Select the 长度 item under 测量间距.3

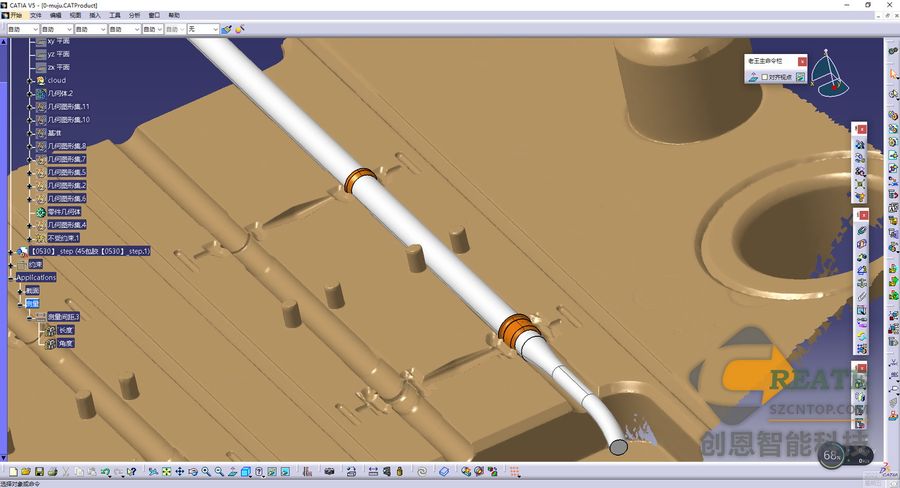[x=66, y=330]
